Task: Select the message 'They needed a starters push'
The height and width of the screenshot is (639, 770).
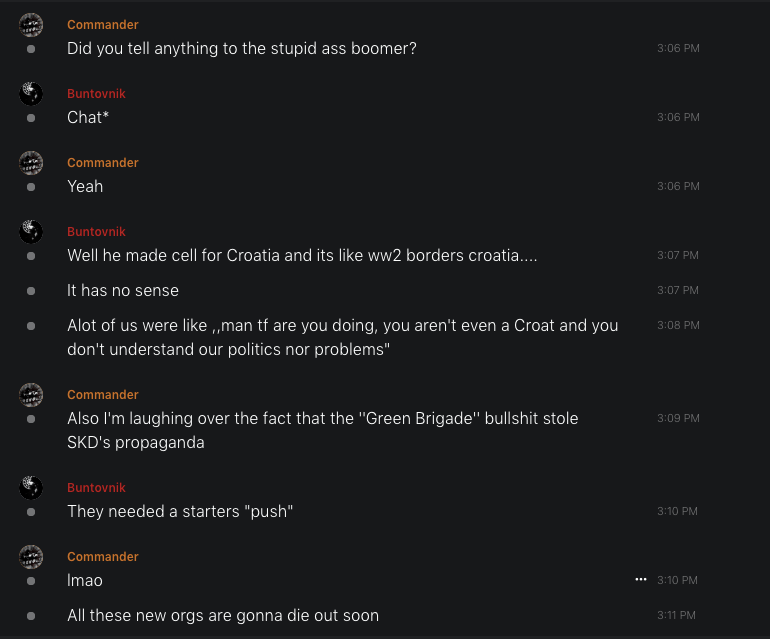Action: 180,512
